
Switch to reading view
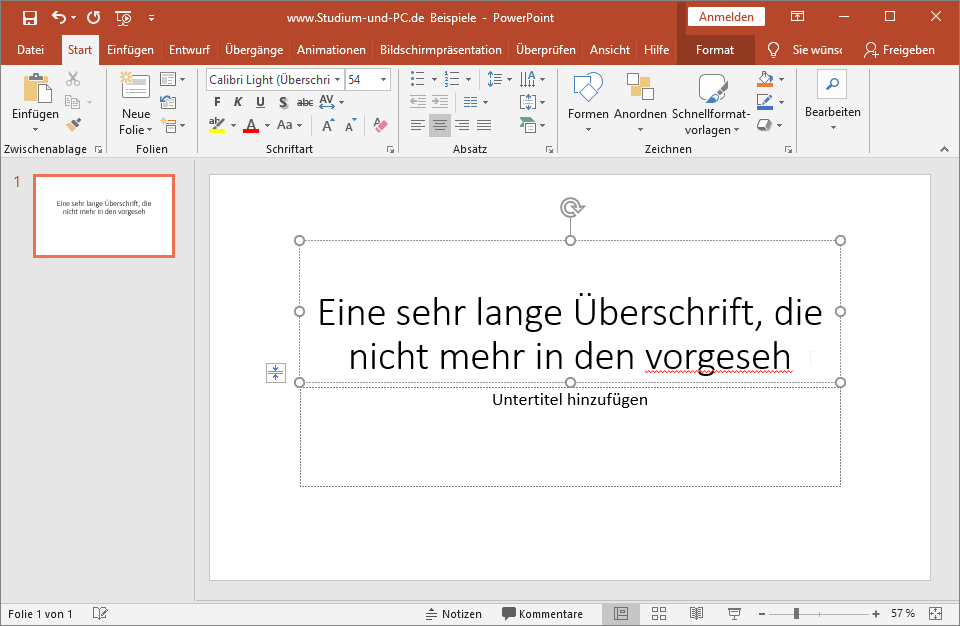coord(696,614)
